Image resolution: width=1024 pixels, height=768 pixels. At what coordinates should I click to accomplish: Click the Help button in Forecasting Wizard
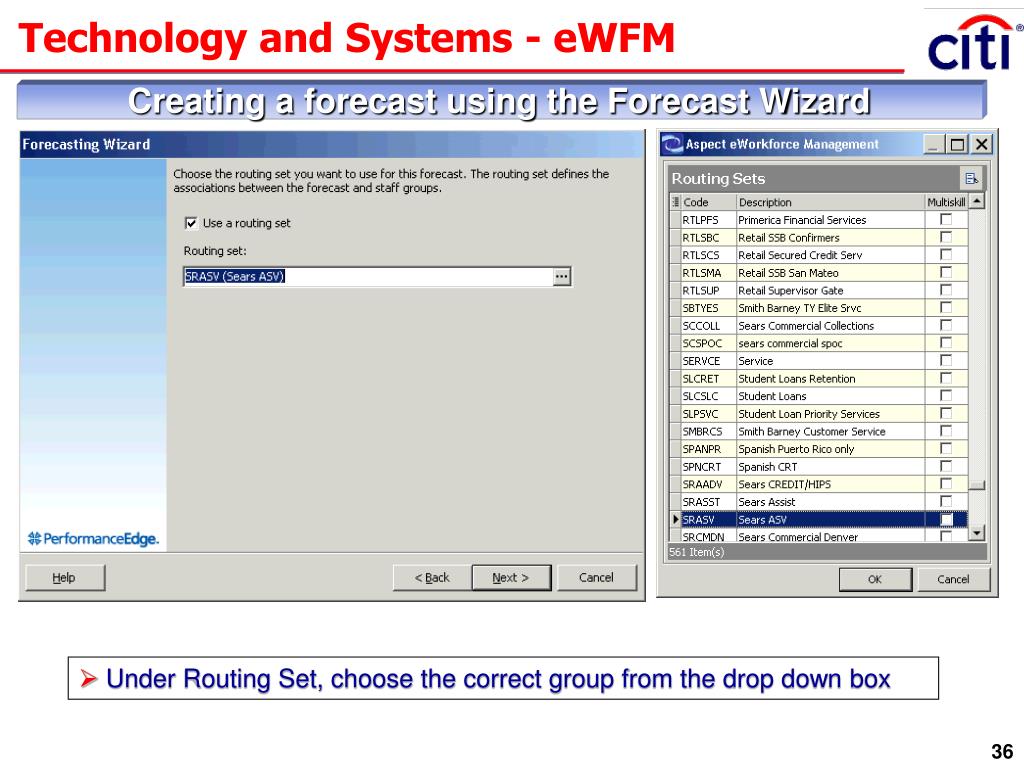click(x=65, y=578)
